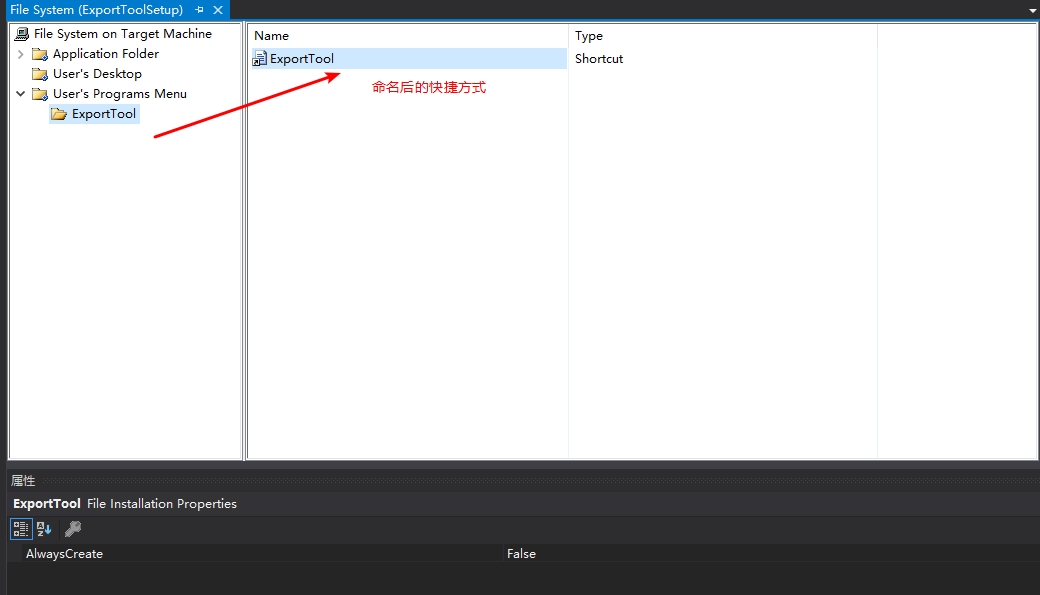Click the User's Desktop folder icon
1040x595 pixels.
coord(40,74)
